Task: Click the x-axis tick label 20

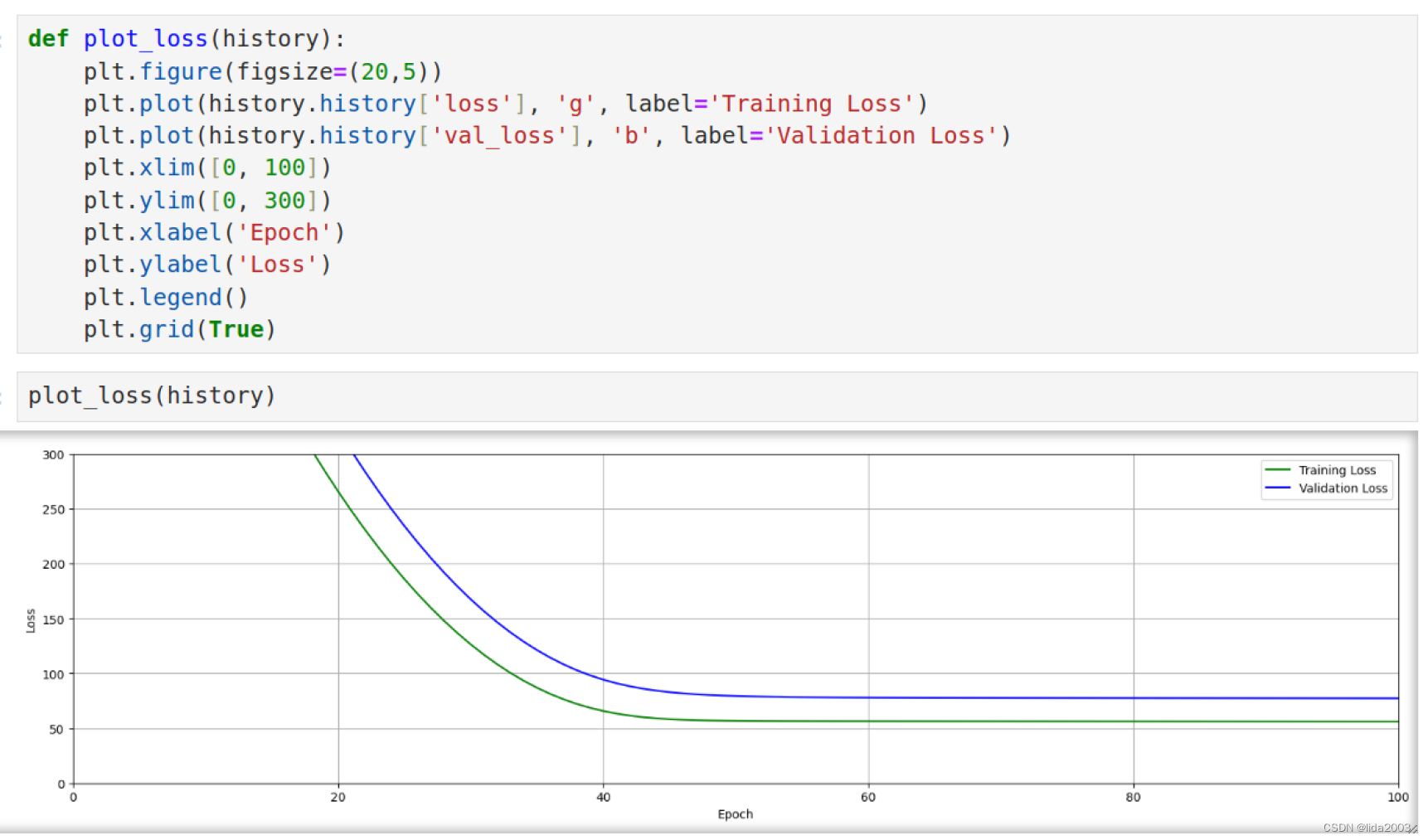Action: 338,797
